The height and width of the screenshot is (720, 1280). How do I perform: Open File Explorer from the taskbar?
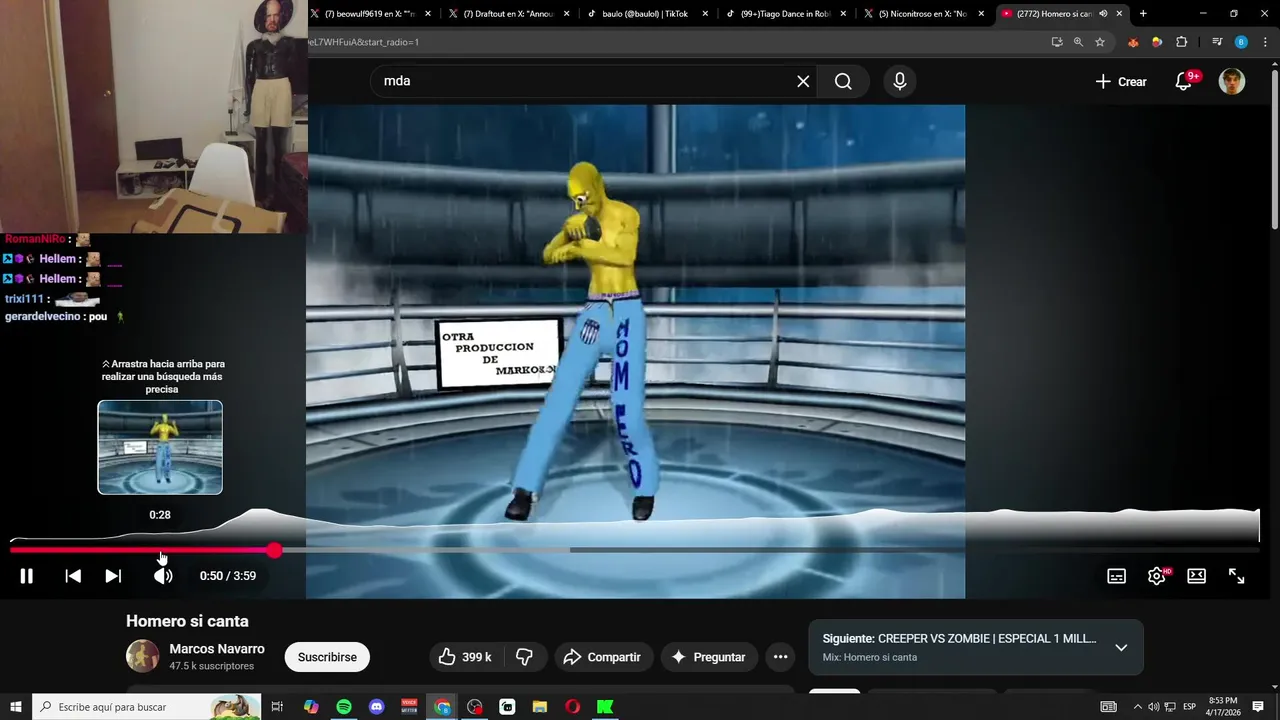pyautogui.click(x=540, y=707)
